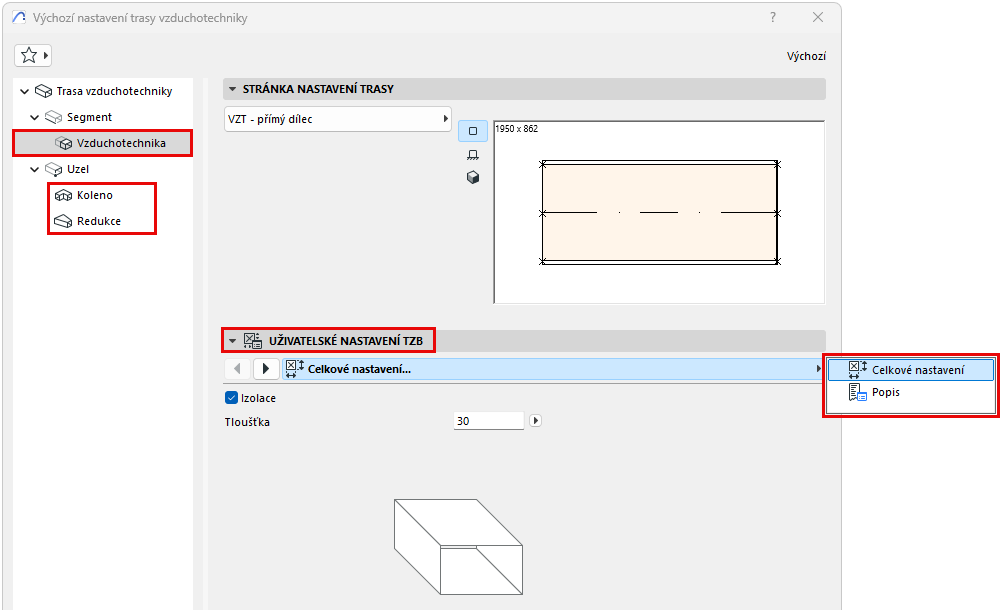Select the Tloušťka value input field
1004x610 pixels.
[x=488, y=420]
